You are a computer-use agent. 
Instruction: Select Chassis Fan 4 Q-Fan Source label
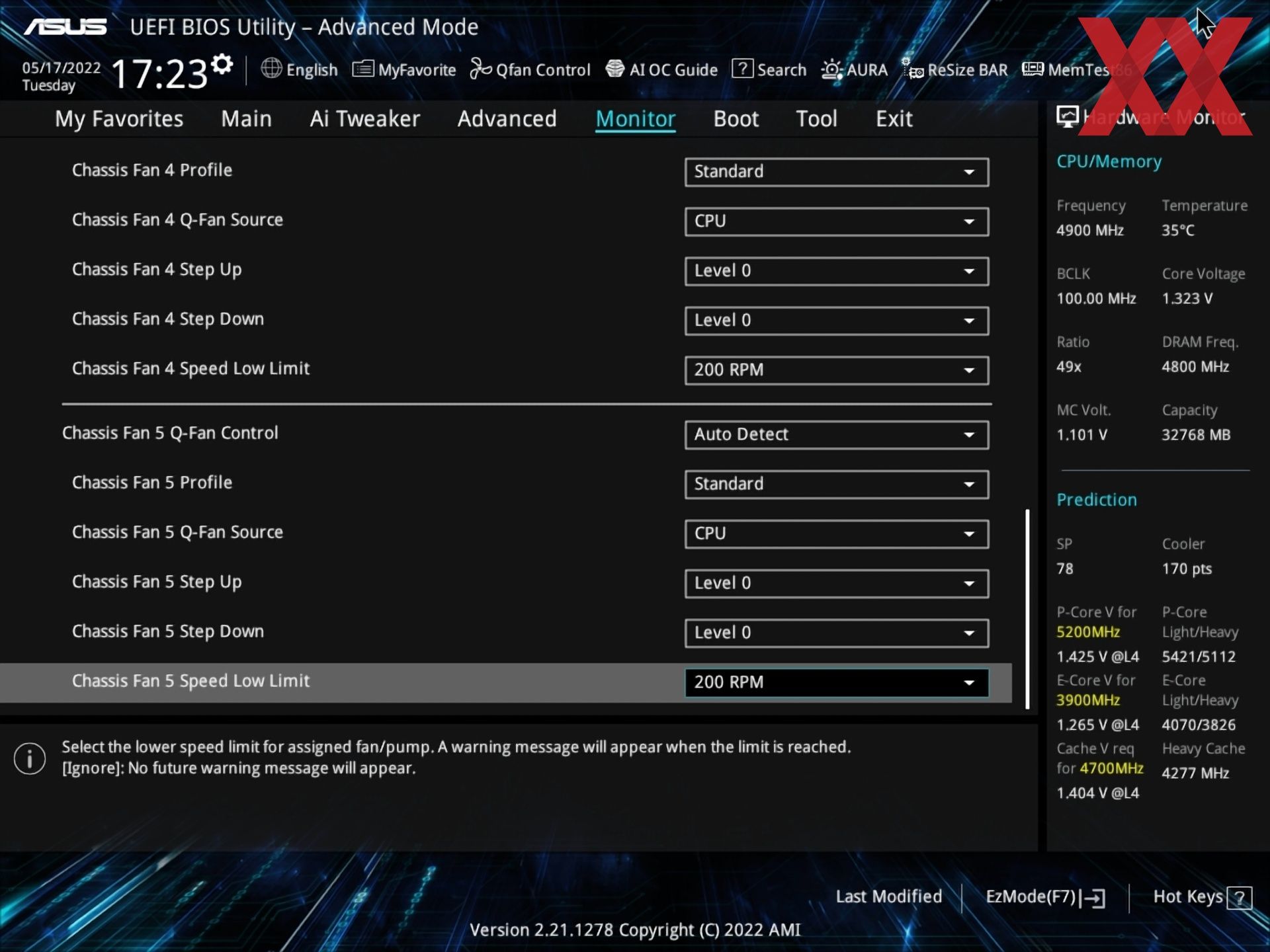177,220
